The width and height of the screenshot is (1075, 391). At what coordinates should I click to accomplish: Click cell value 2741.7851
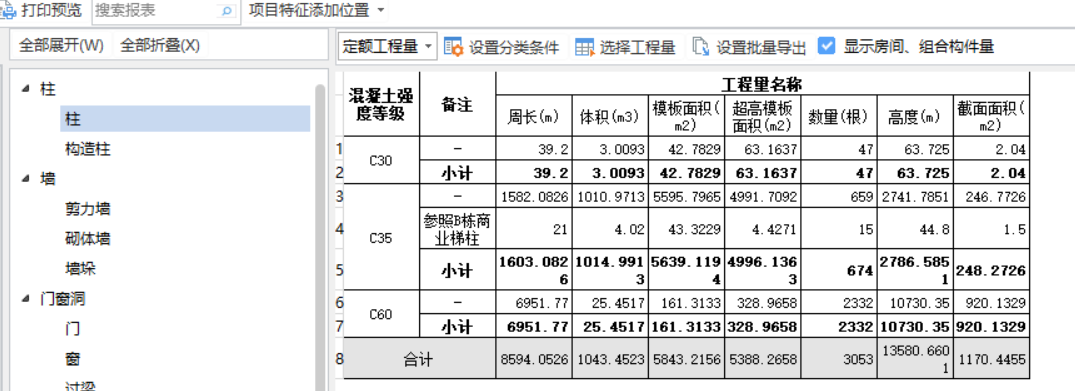[x=915, y=196]
